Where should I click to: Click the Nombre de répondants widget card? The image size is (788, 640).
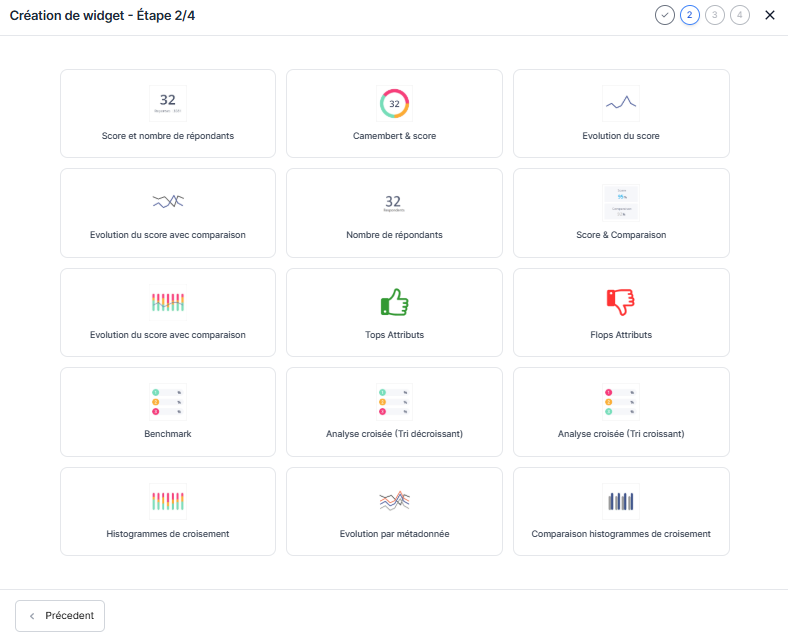coord(394,213)
